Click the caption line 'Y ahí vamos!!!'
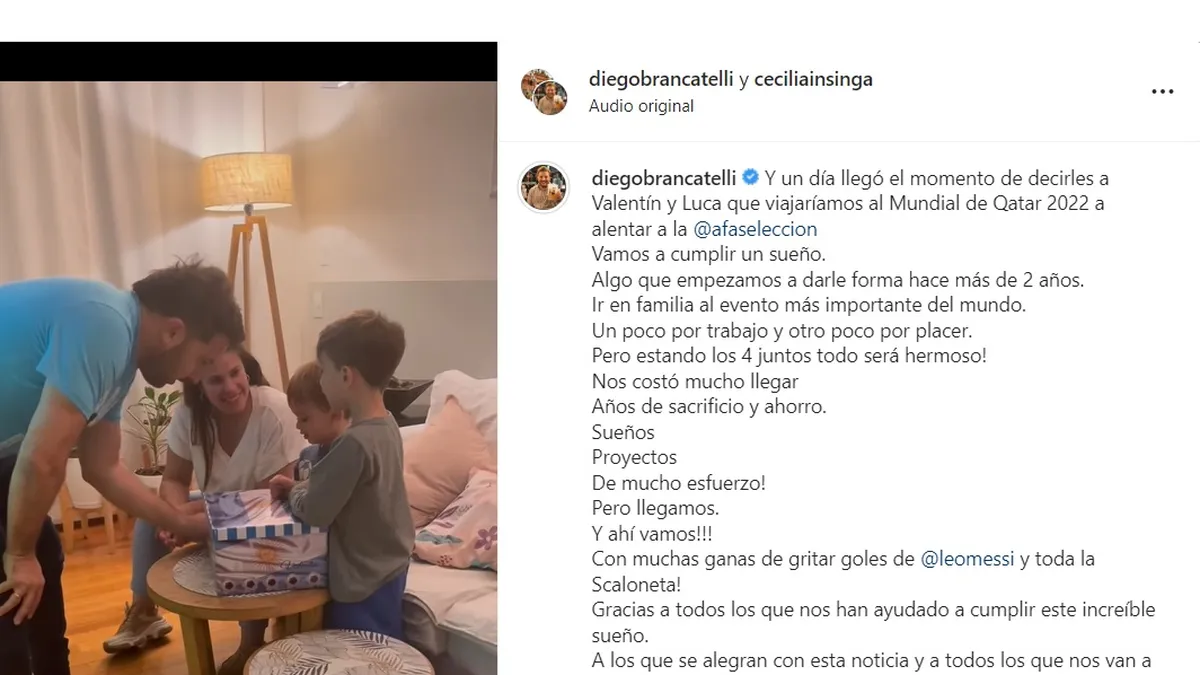This screenshot has height=675, width=1200. (x=652, y=533)
